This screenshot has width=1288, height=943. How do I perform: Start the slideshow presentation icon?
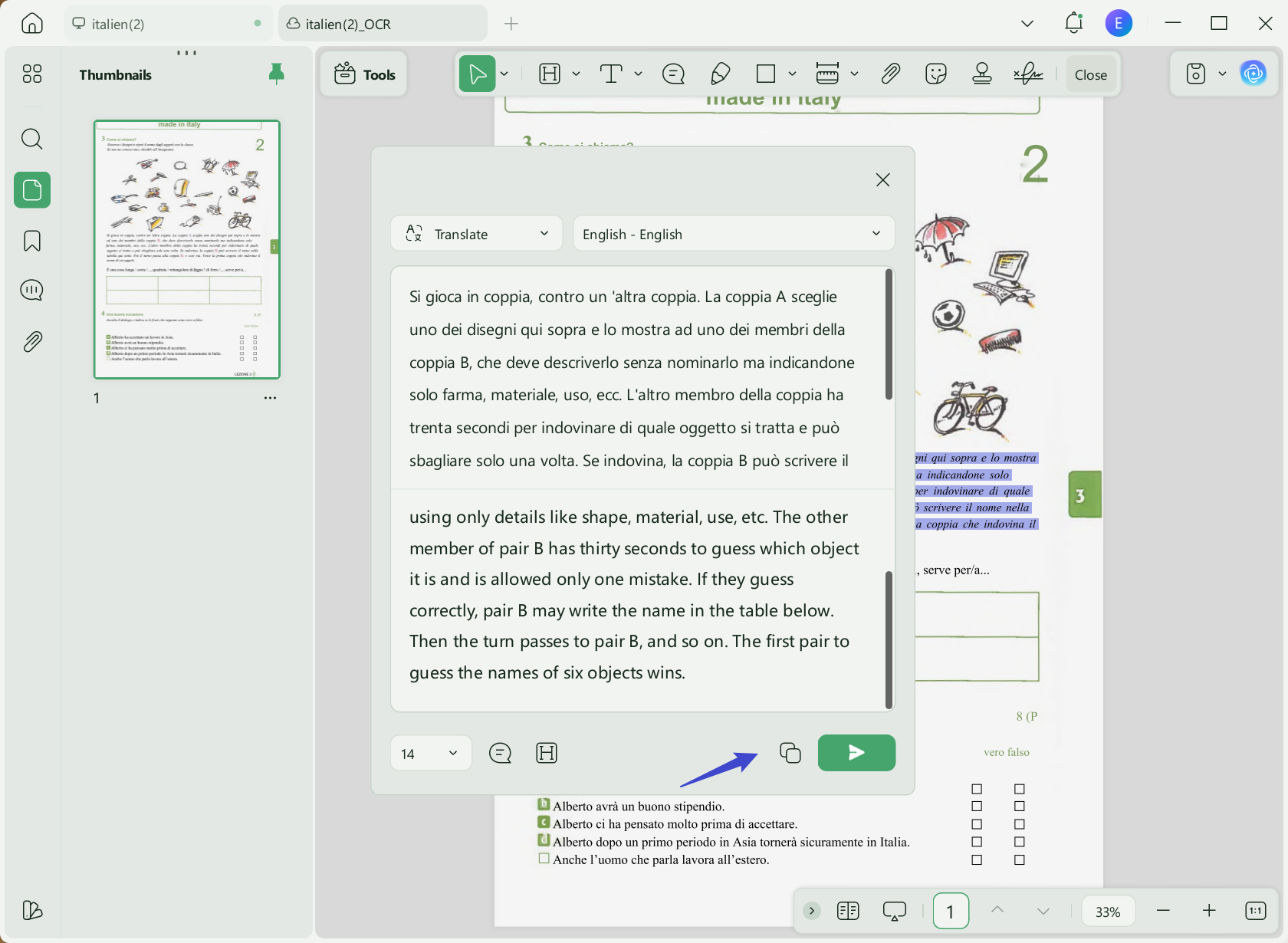pos(894,911)
